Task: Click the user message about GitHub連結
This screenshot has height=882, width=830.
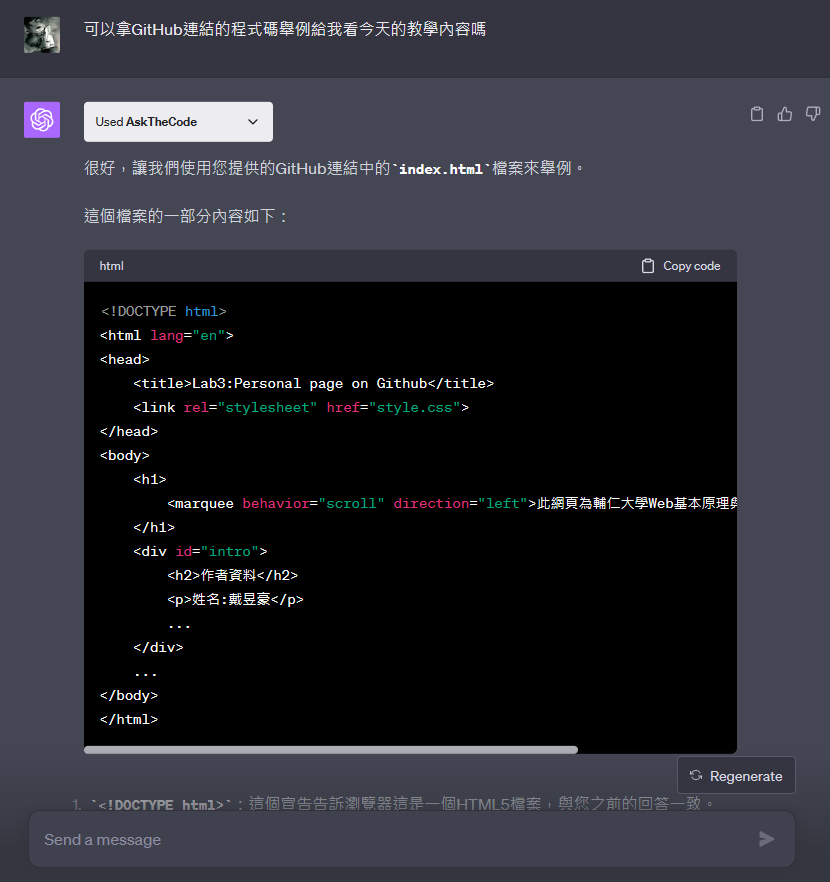Action: tap(285, 29)
